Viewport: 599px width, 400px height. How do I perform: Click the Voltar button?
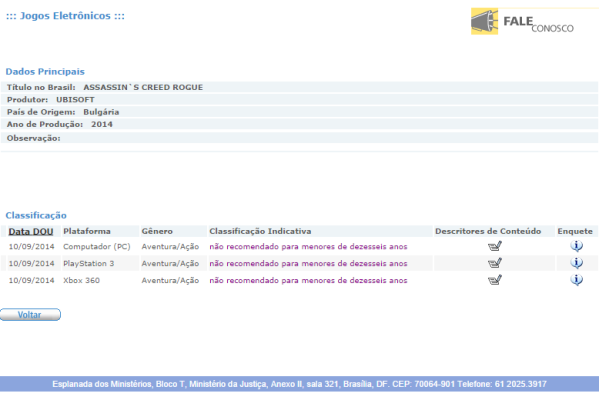point(30,314)
